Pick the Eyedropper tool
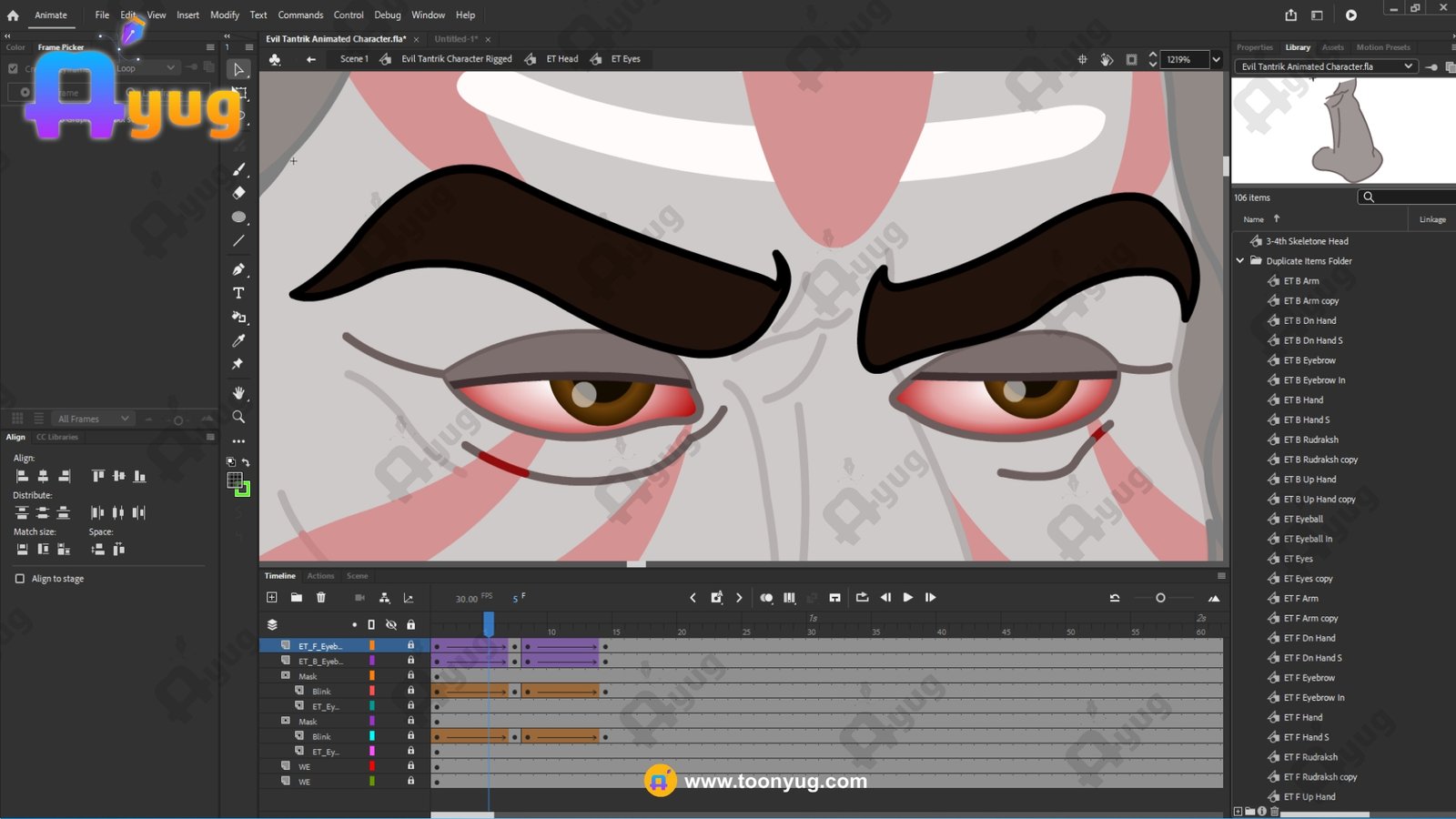This screenshot has width=1456, height=819. (238, 340)
